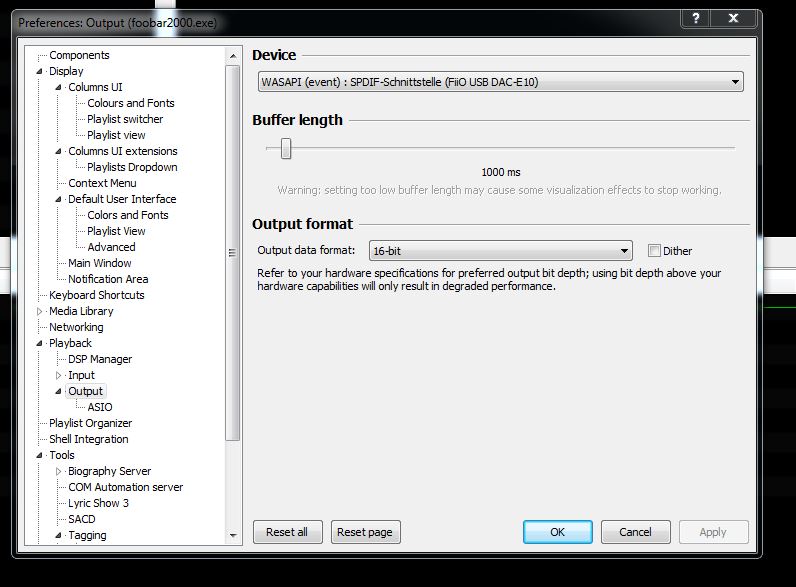Expand the Media Library tree node

click(x=41, y=311)
